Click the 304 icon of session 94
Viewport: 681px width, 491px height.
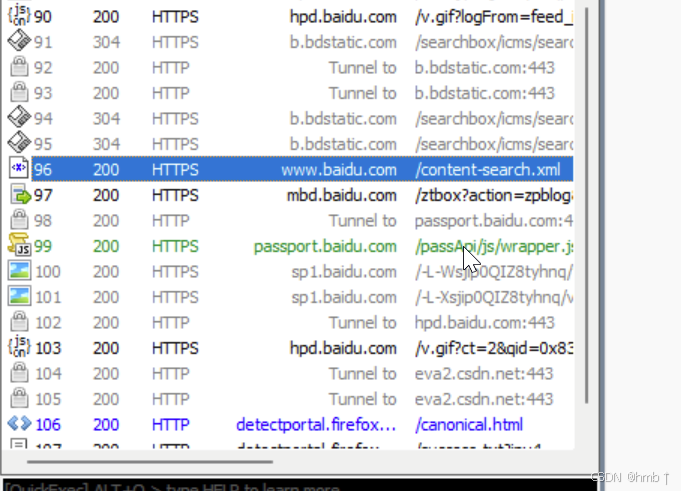pyautogui.click(x=19, y=118)
